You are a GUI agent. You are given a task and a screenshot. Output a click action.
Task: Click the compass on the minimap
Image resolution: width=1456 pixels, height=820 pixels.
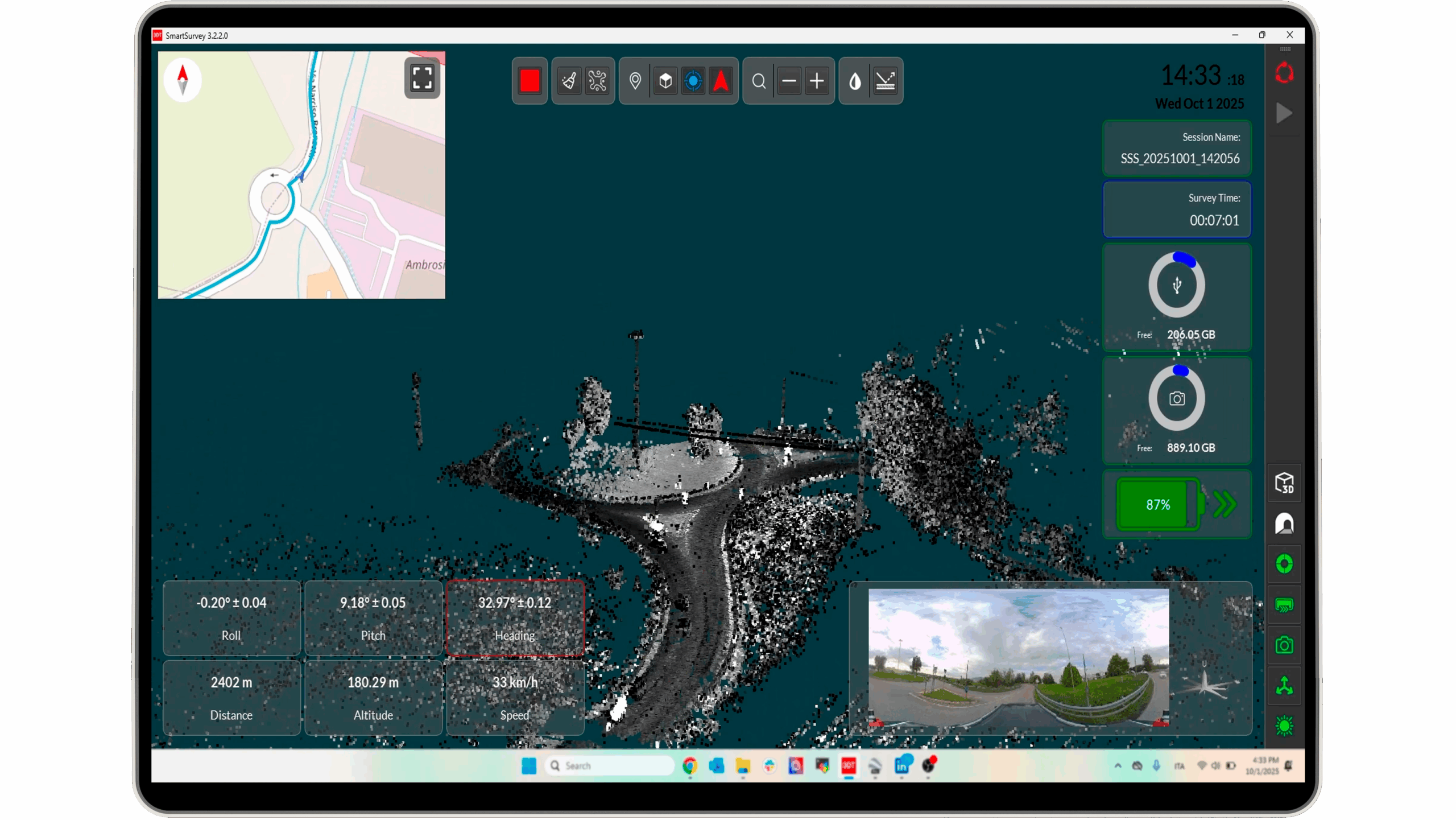(183, 80)
